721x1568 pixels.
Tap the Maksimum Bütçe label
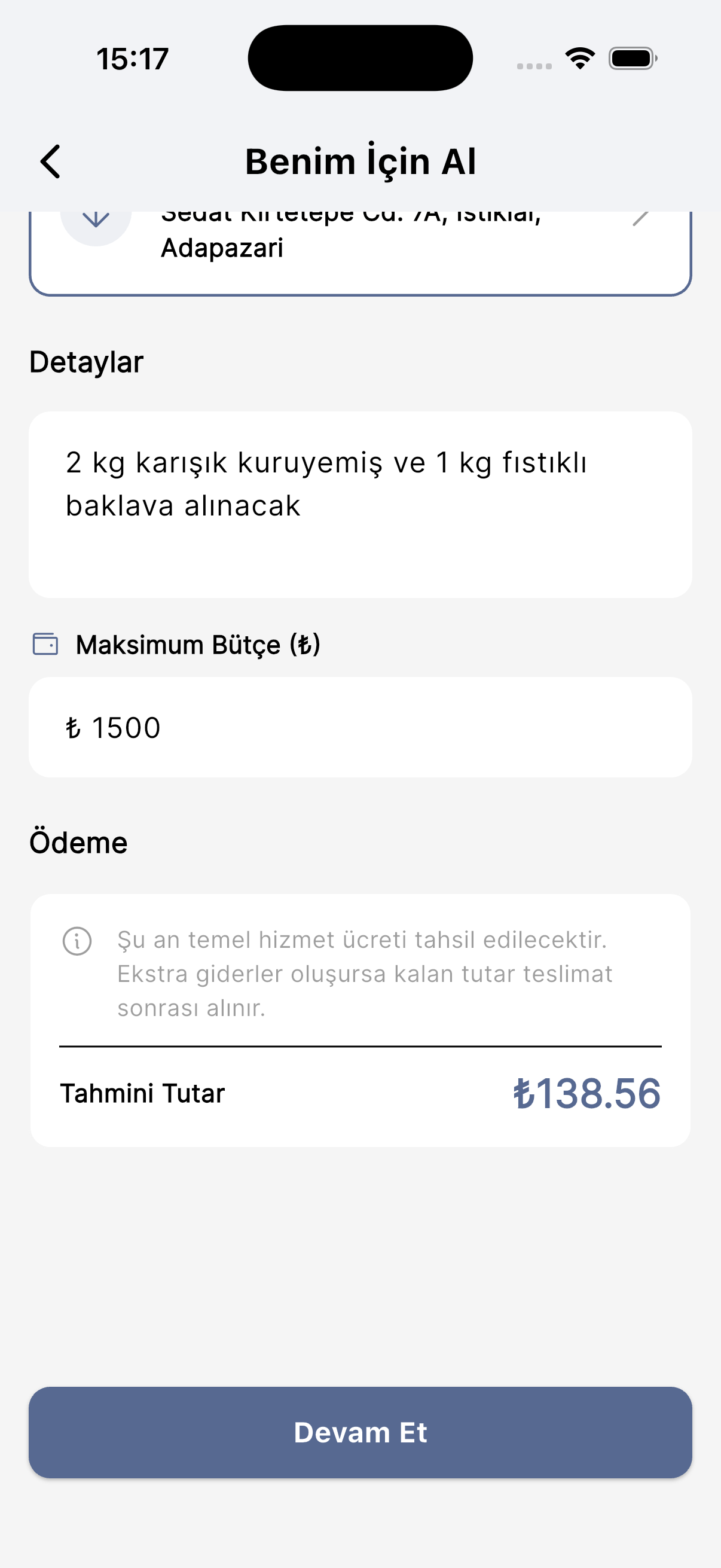tap(198, 645)
